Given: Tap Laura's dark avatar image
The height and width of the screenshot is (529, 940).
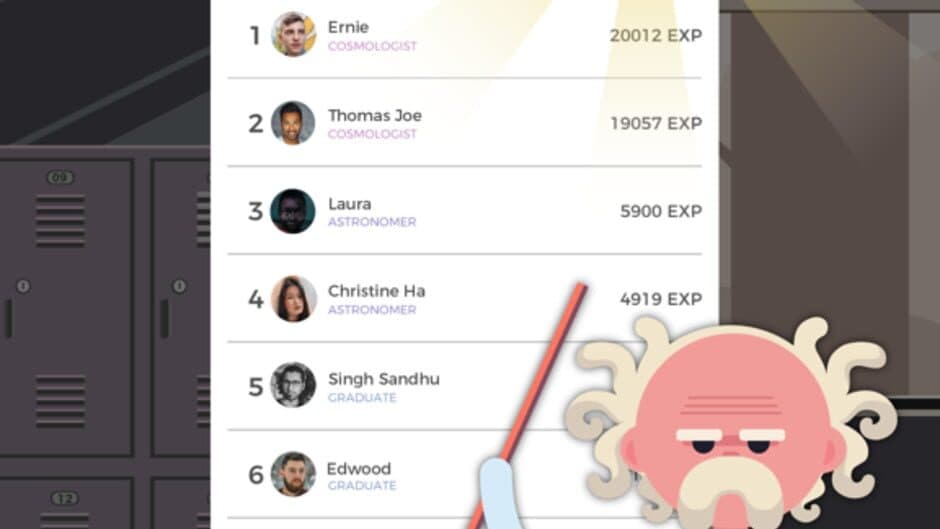Looking at the screenshot, I should (x=293, y=211).
